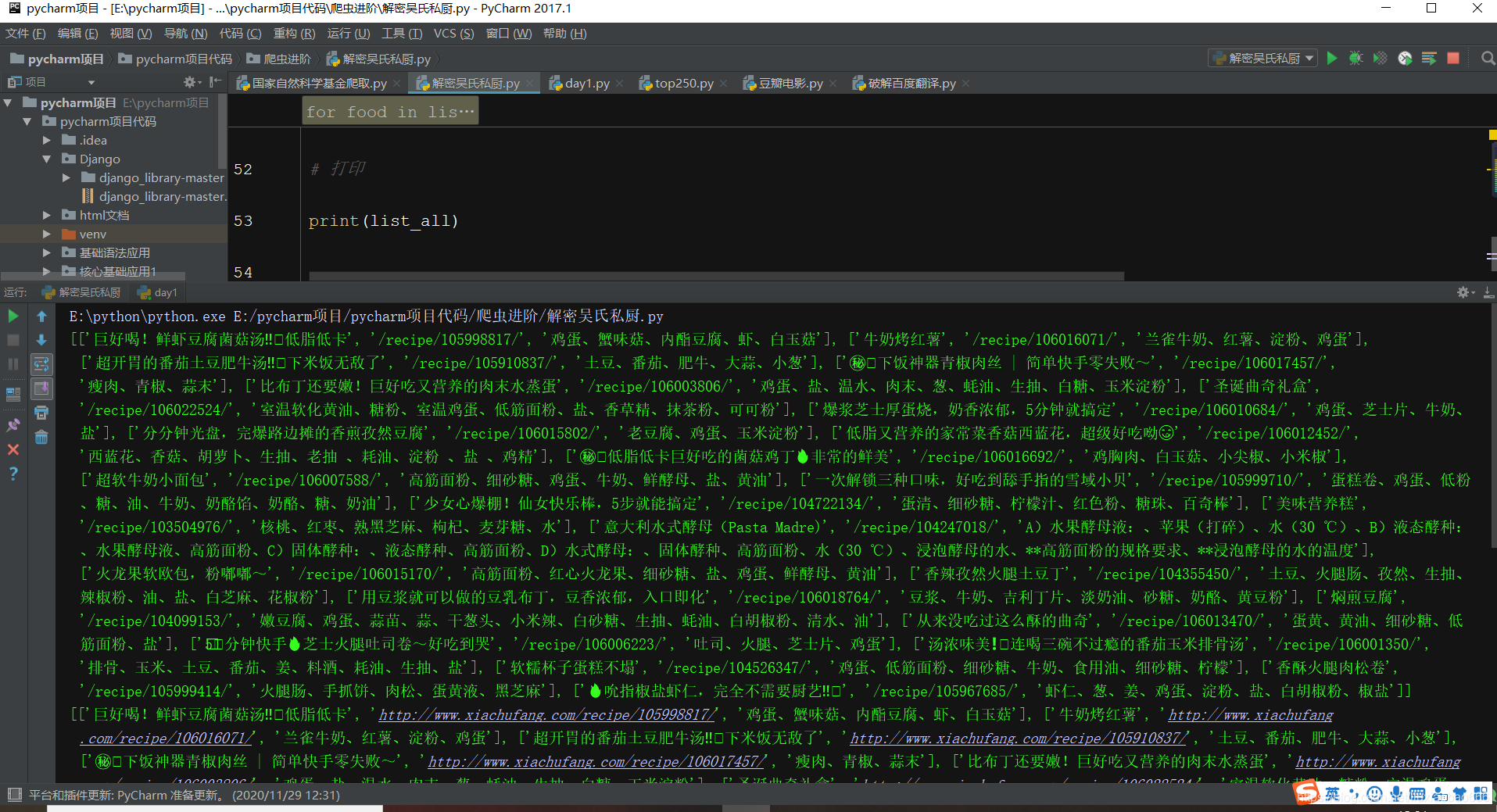
Task: Open the VCS (S) menu
Action: [x=453, y=34]
